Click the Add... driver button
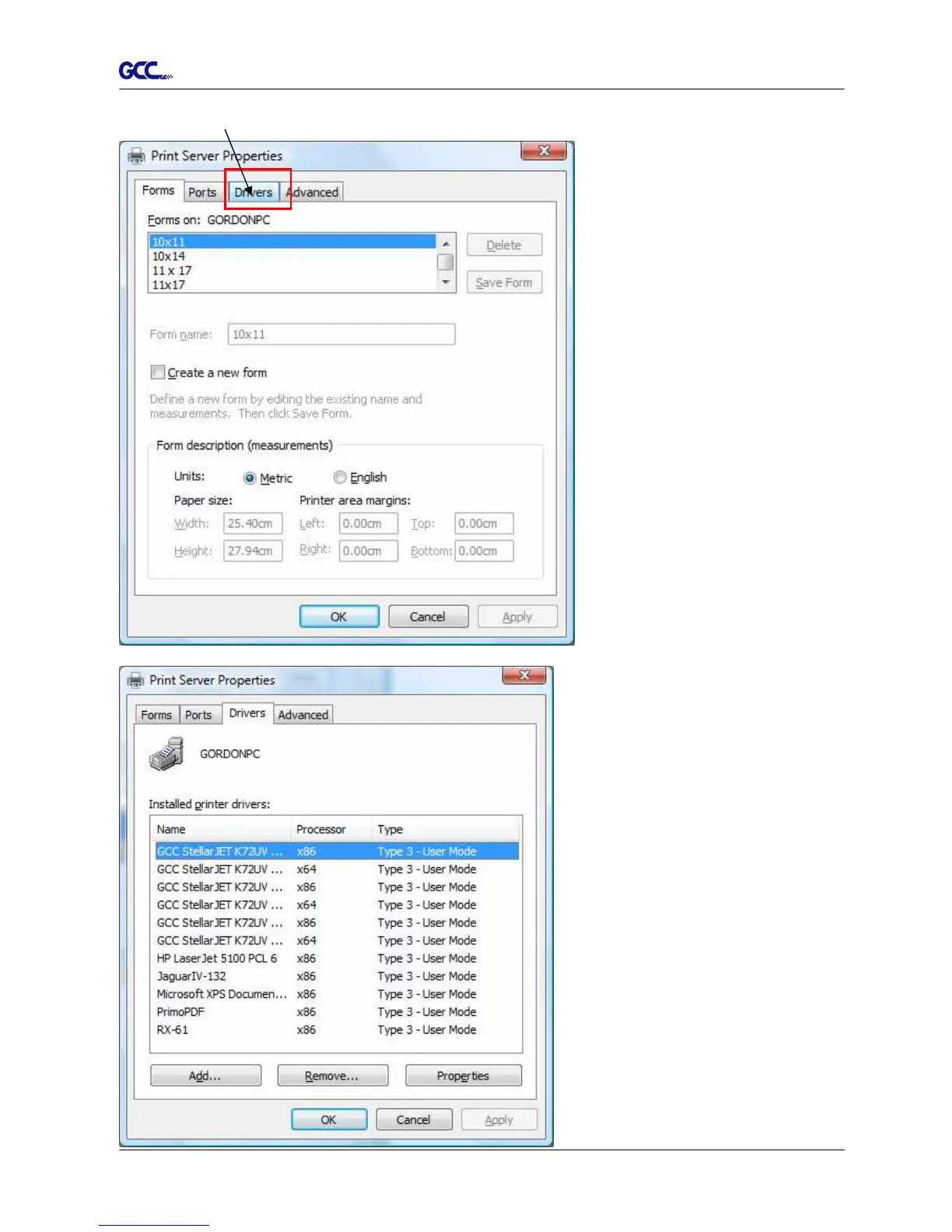 [x=205, y=1076]
